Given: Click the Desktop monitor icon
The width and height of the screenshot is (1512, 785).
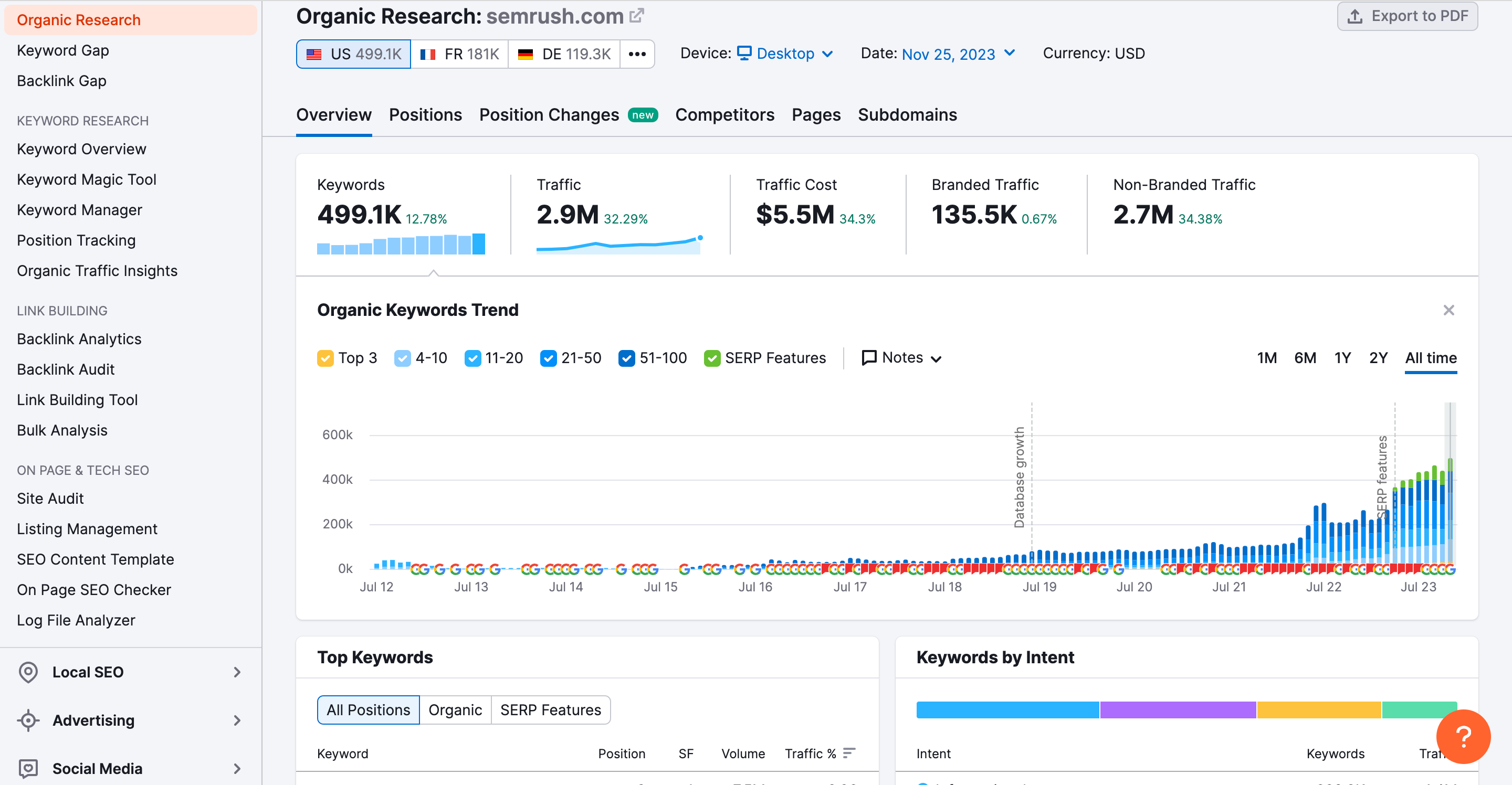Looking at the screenshot, I should [744, 53].
